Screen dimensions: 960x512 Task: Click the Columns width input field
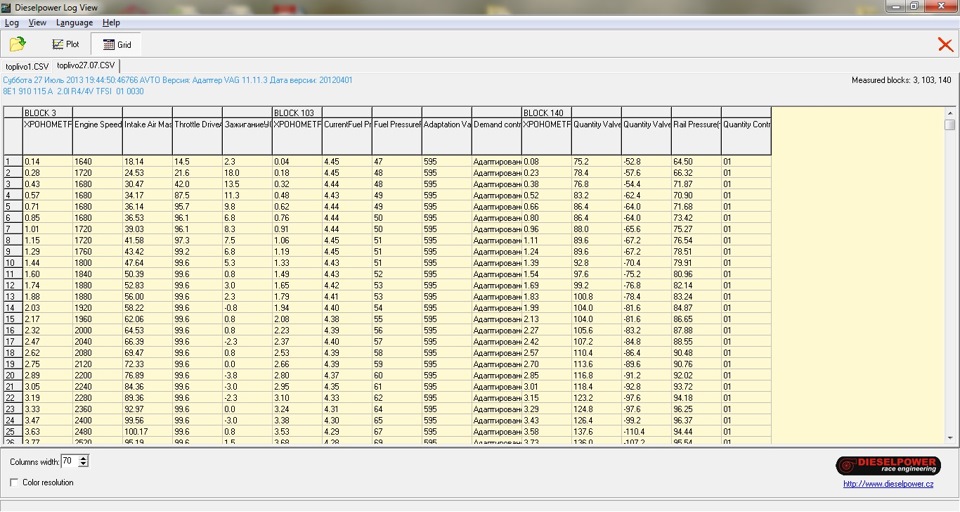point(70,461)
